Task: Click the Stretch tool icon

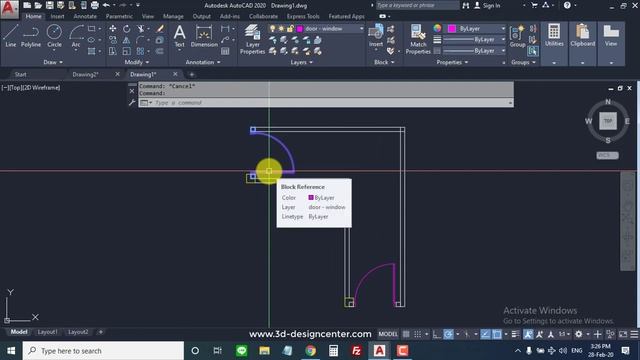Action: tap(113, 51)
